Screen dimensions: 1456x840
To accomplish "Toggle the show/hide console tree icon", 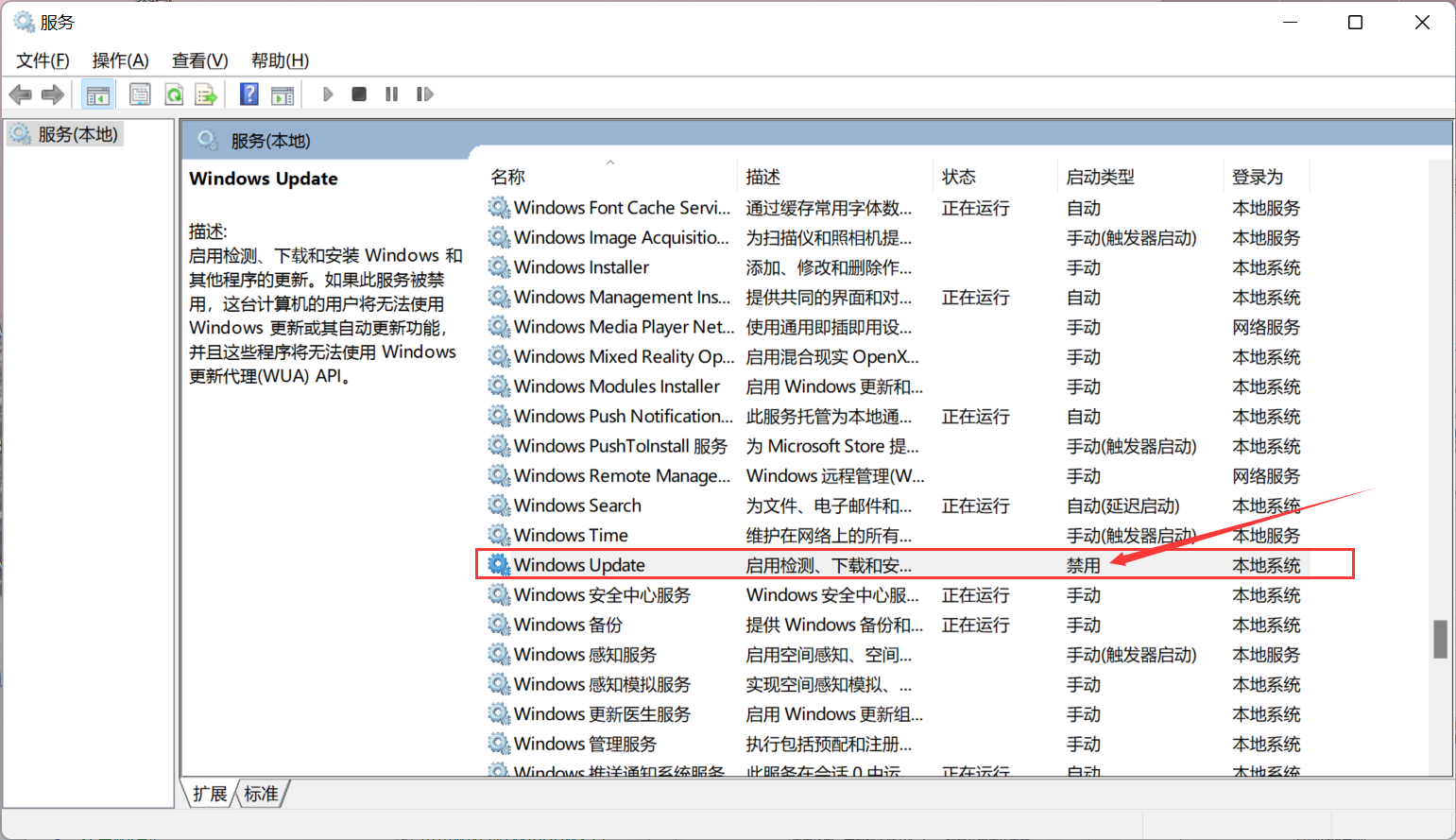I will [x=97, y=94].
